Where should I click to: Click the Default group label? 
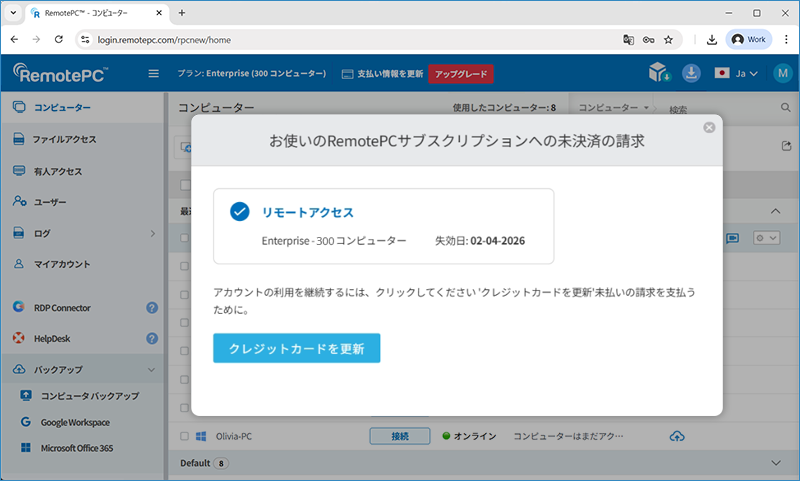click(x=195, y=463)
